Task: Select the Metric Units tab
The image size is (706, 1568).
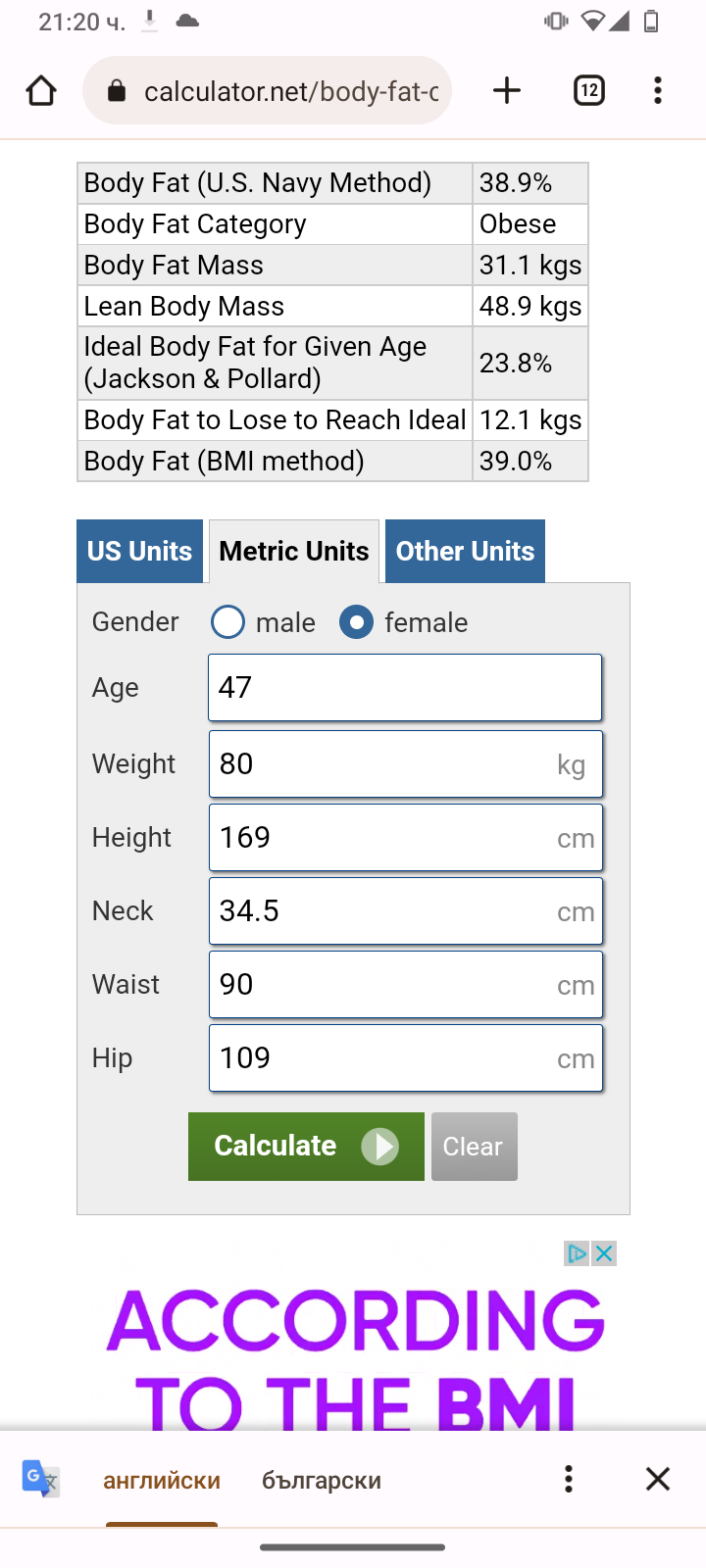Action: (x=294, y=552)
